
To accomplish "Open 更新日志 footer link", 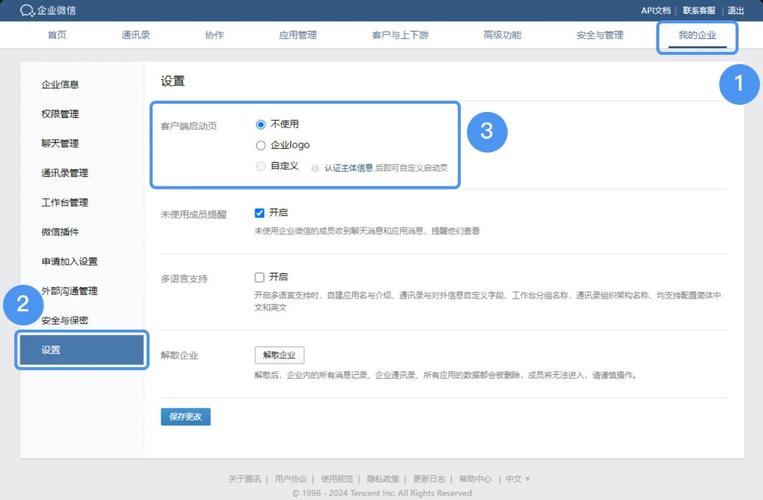I will click(429, 479).
